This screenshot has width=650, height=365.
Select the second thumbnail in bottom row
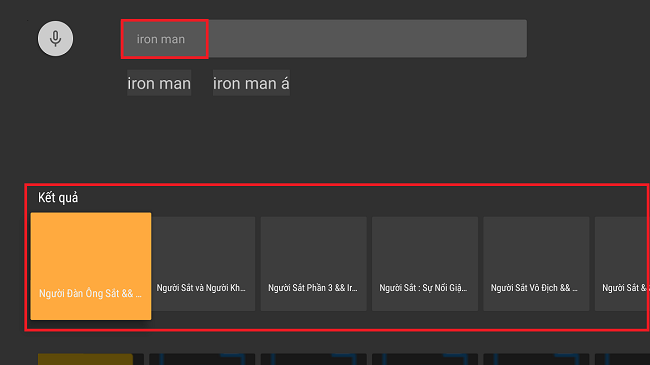[202, 359]
